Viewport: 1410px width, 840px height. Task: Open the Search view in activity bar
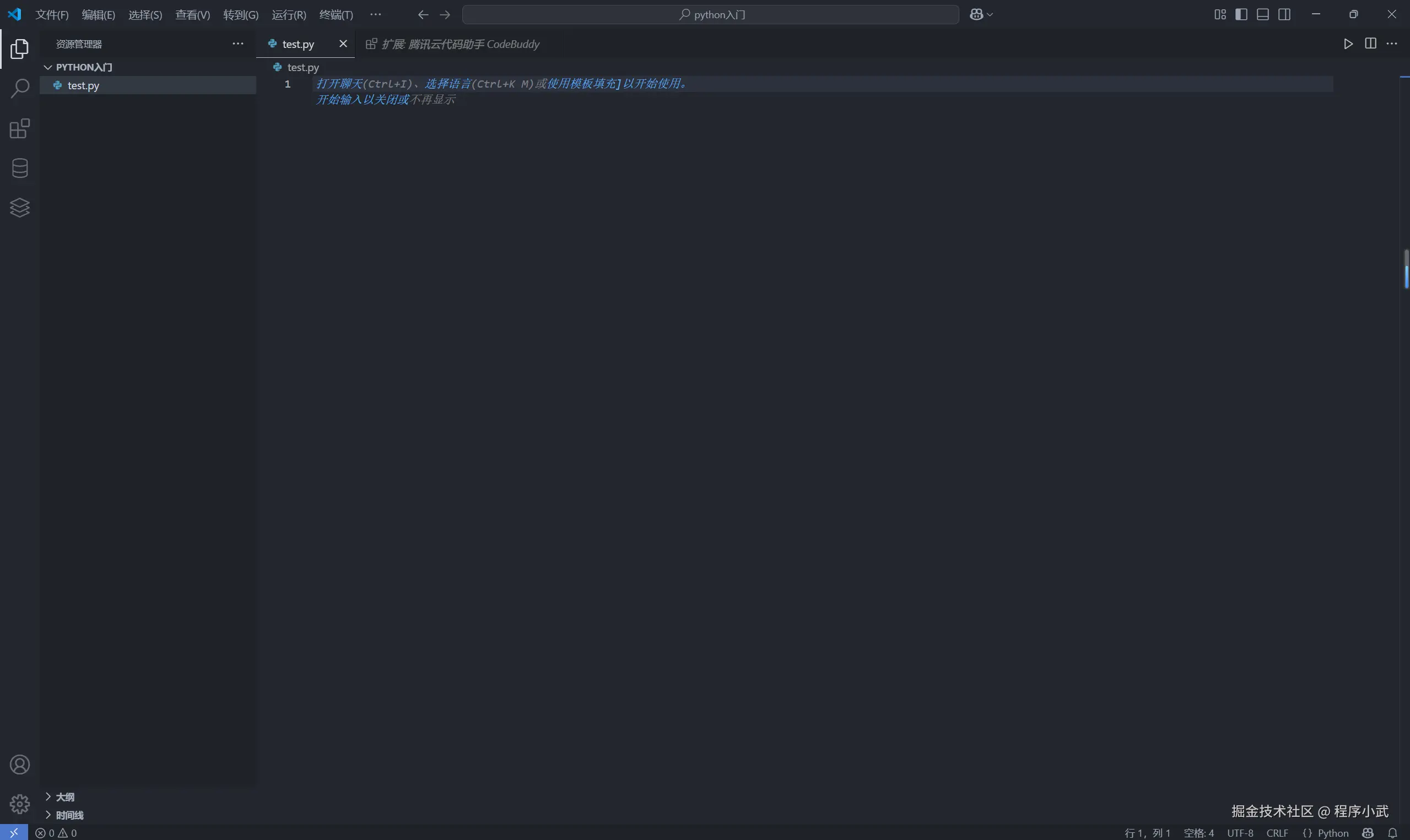(x=20, y=88)
